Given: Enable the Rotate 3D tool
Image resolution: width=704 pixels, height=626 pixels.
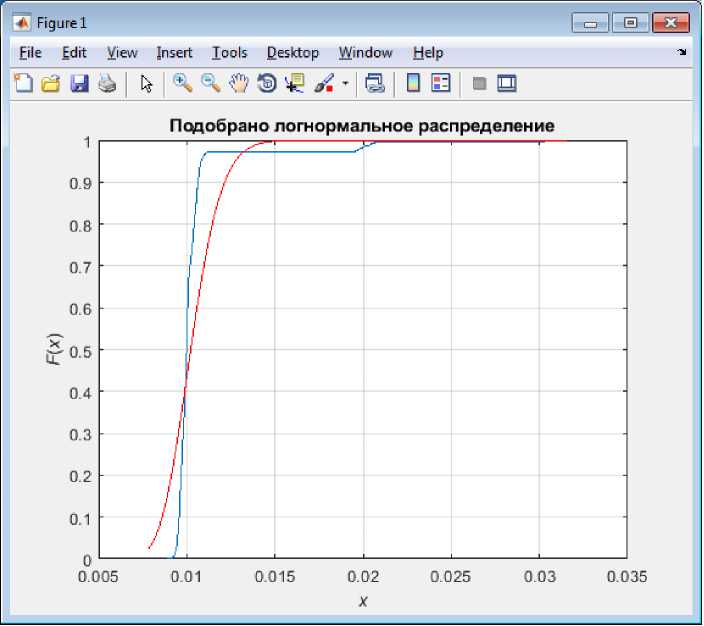Looking at the screenshot, I should point(266,84).
